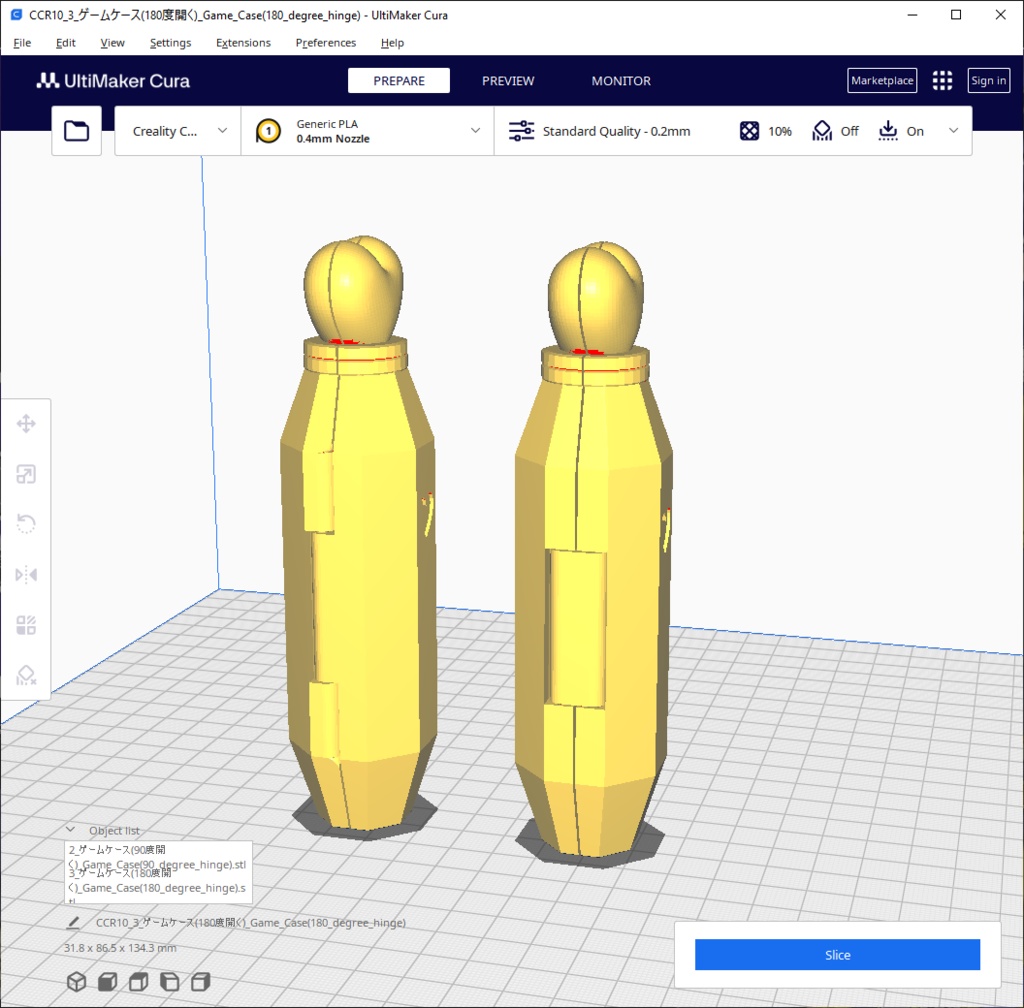
Task: Activate the support blocker tool
Action: point(27,675)
